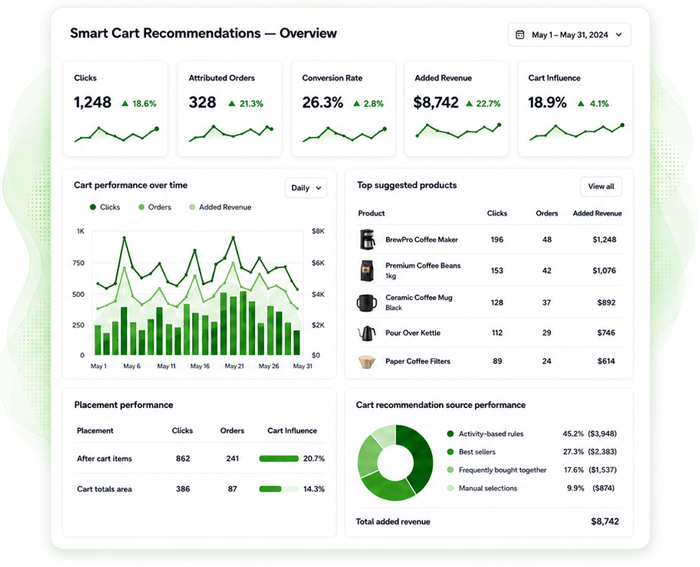
Task: Click the 45.2% ($3,948) source value
Action: (590, 434)
